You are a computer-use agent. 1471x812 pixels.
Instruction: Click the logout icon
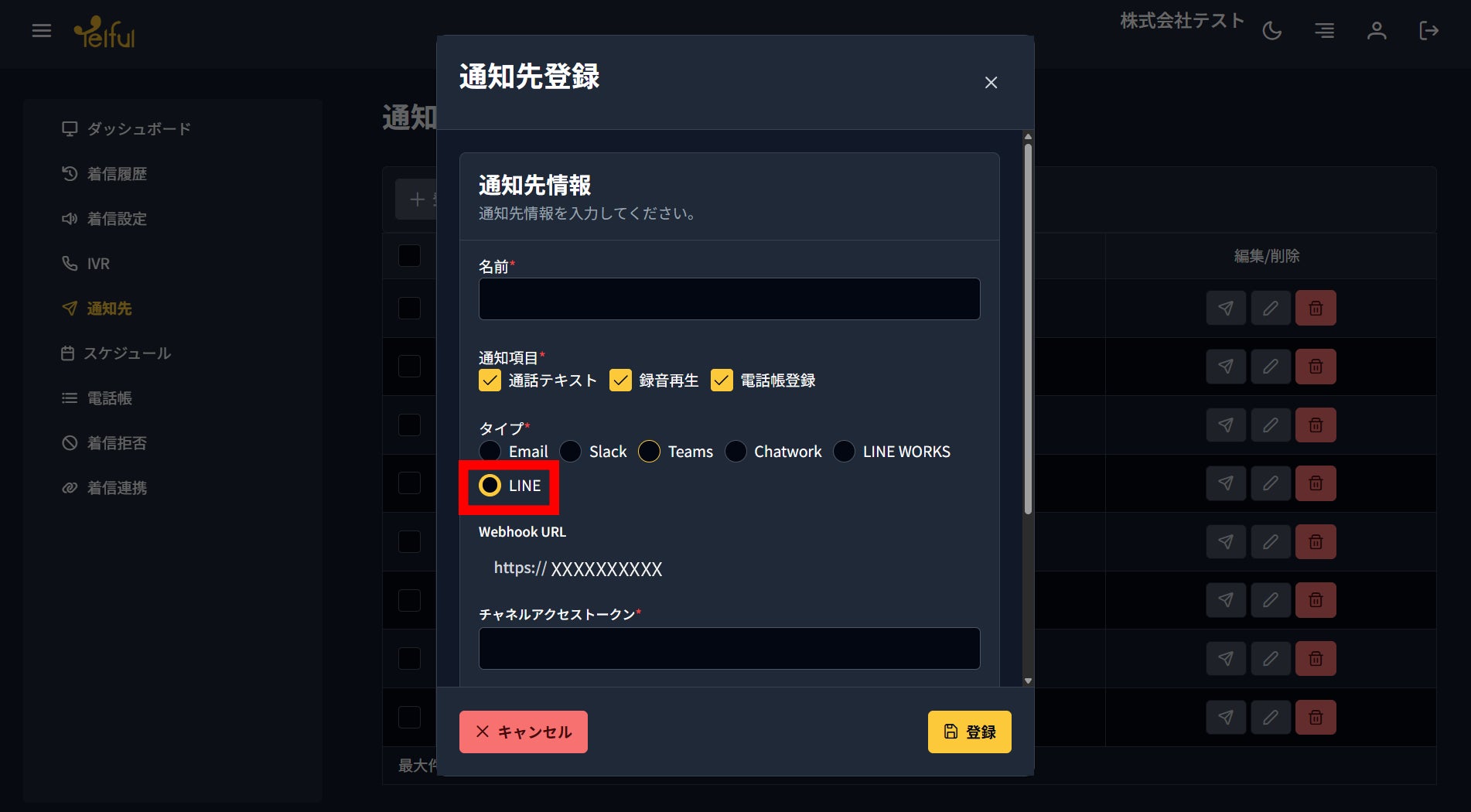(x=1429, y=31)
